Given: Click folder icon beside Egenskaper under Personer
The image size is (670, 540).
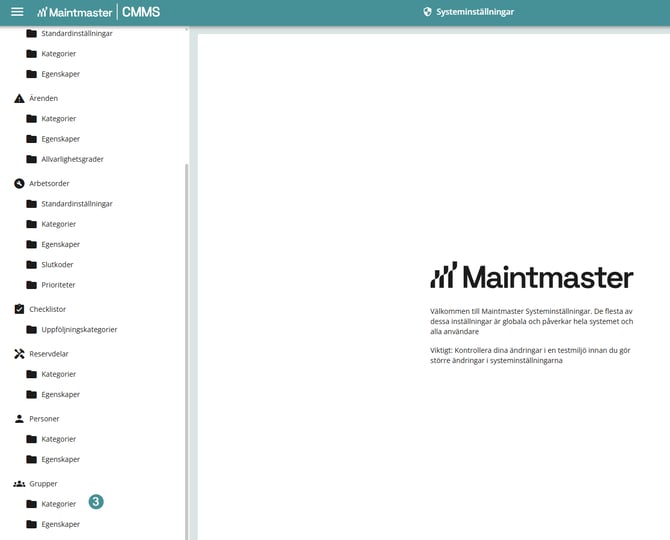Looking at the screenshot, I should (x=32, y=459).
